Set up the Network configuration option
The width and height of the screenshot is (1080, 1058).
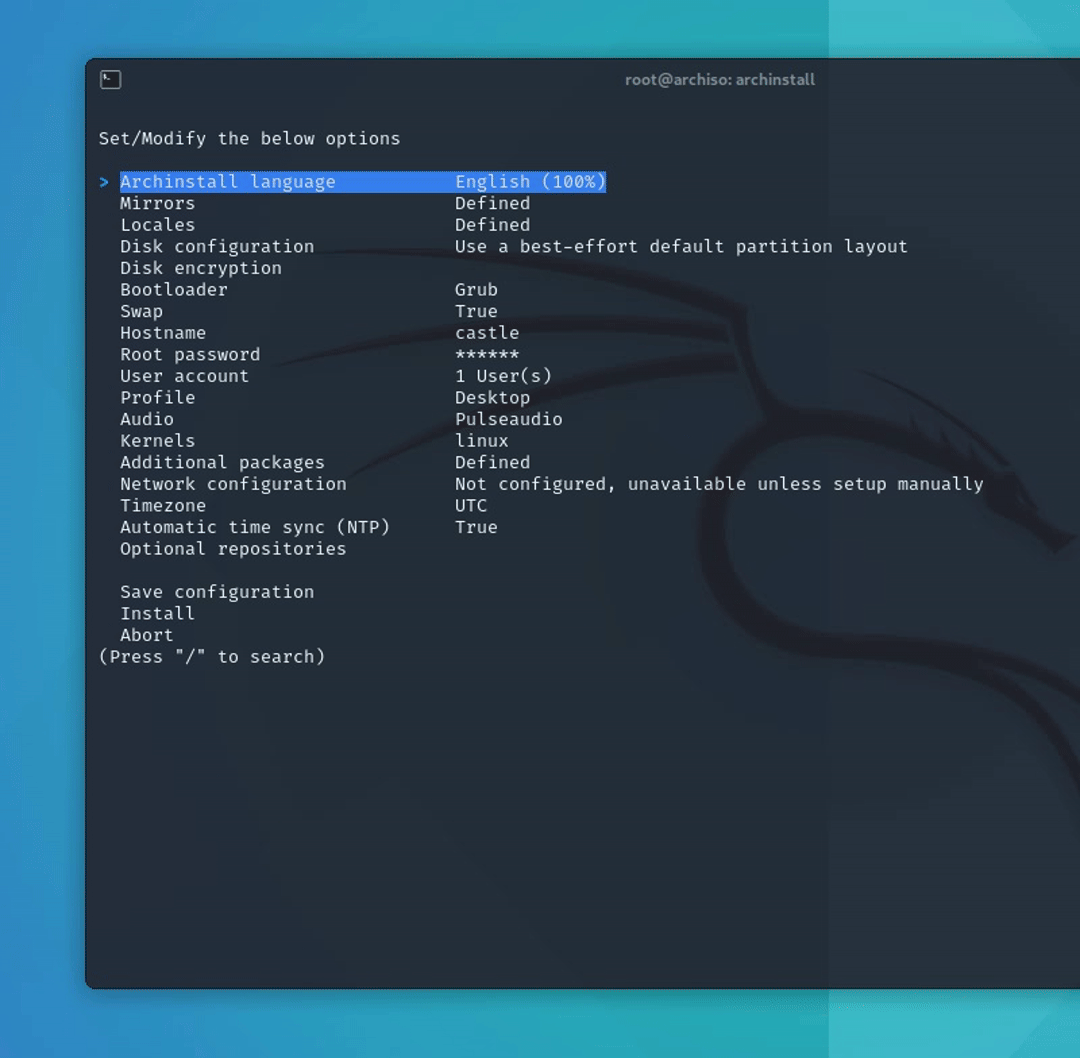point(233,483)
